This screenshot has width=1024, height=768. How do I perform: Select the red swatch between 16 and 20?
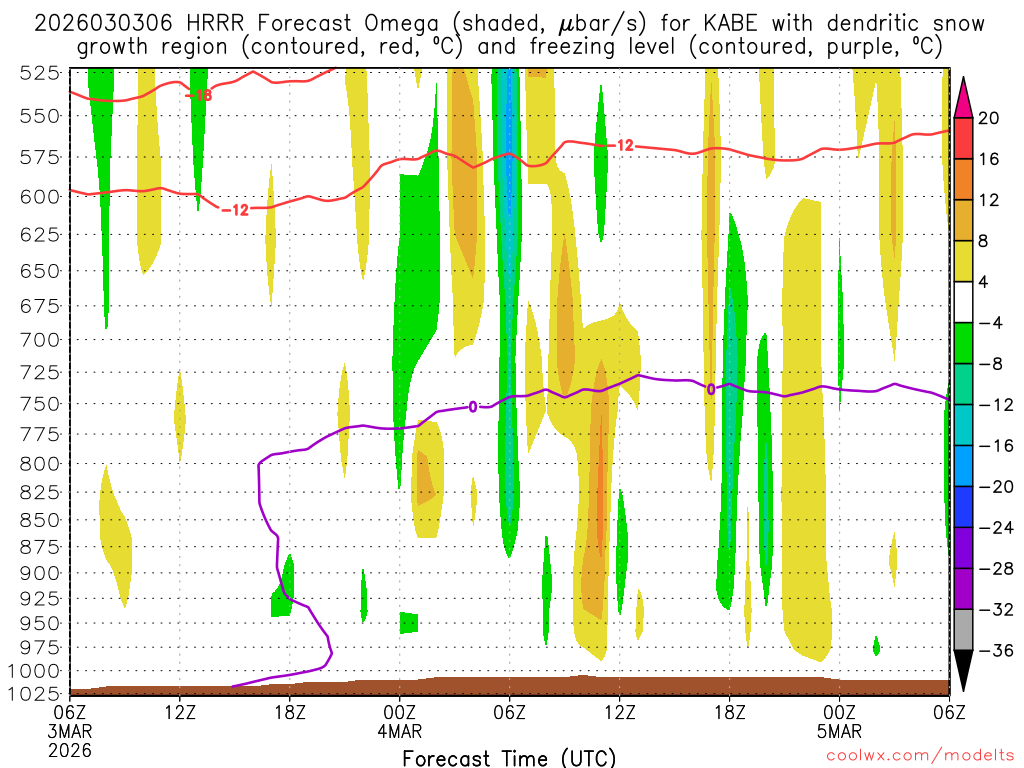click(965, 137)
